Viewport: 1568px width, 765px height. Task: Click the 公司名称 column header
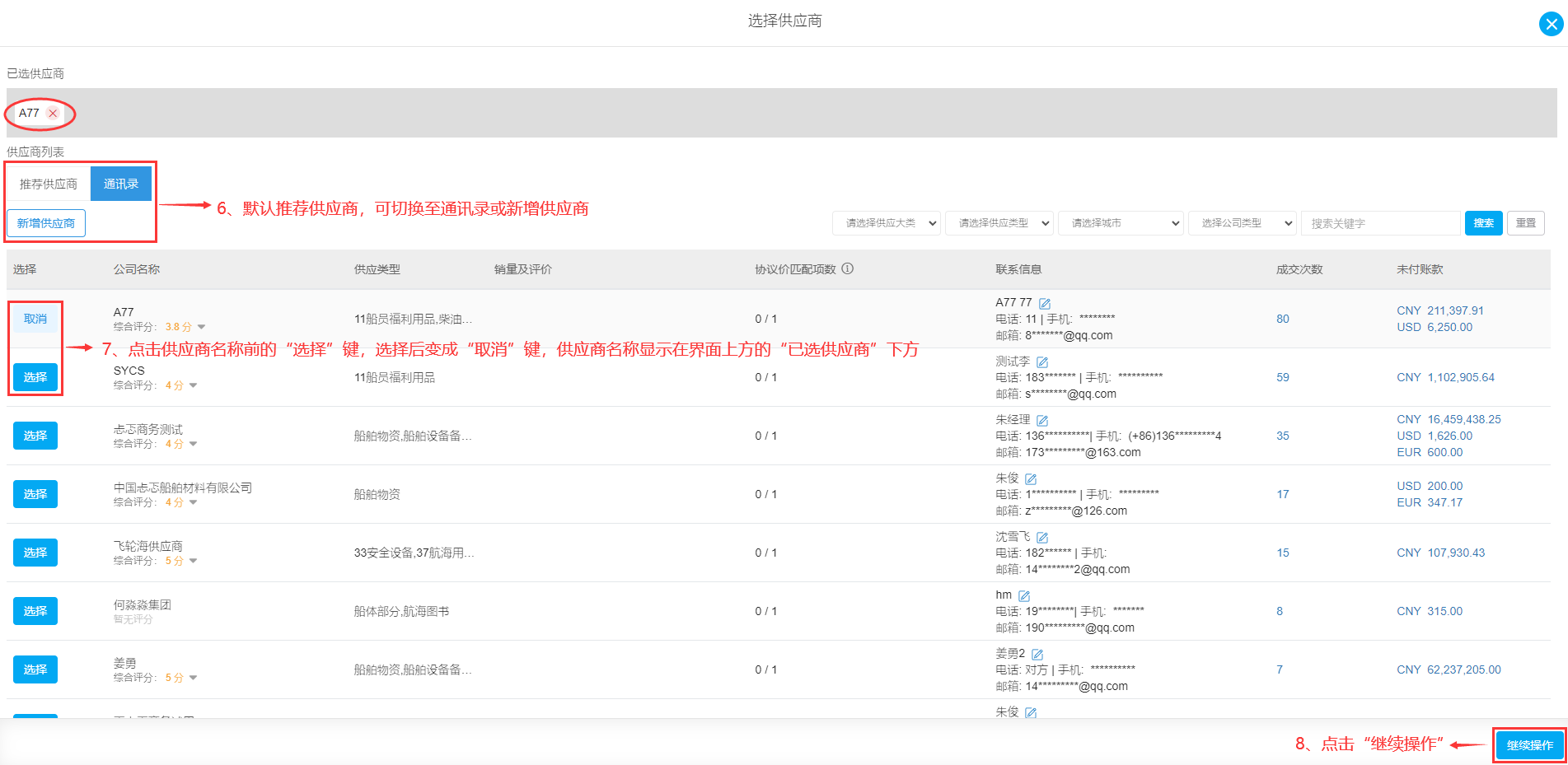pos(137,269)
